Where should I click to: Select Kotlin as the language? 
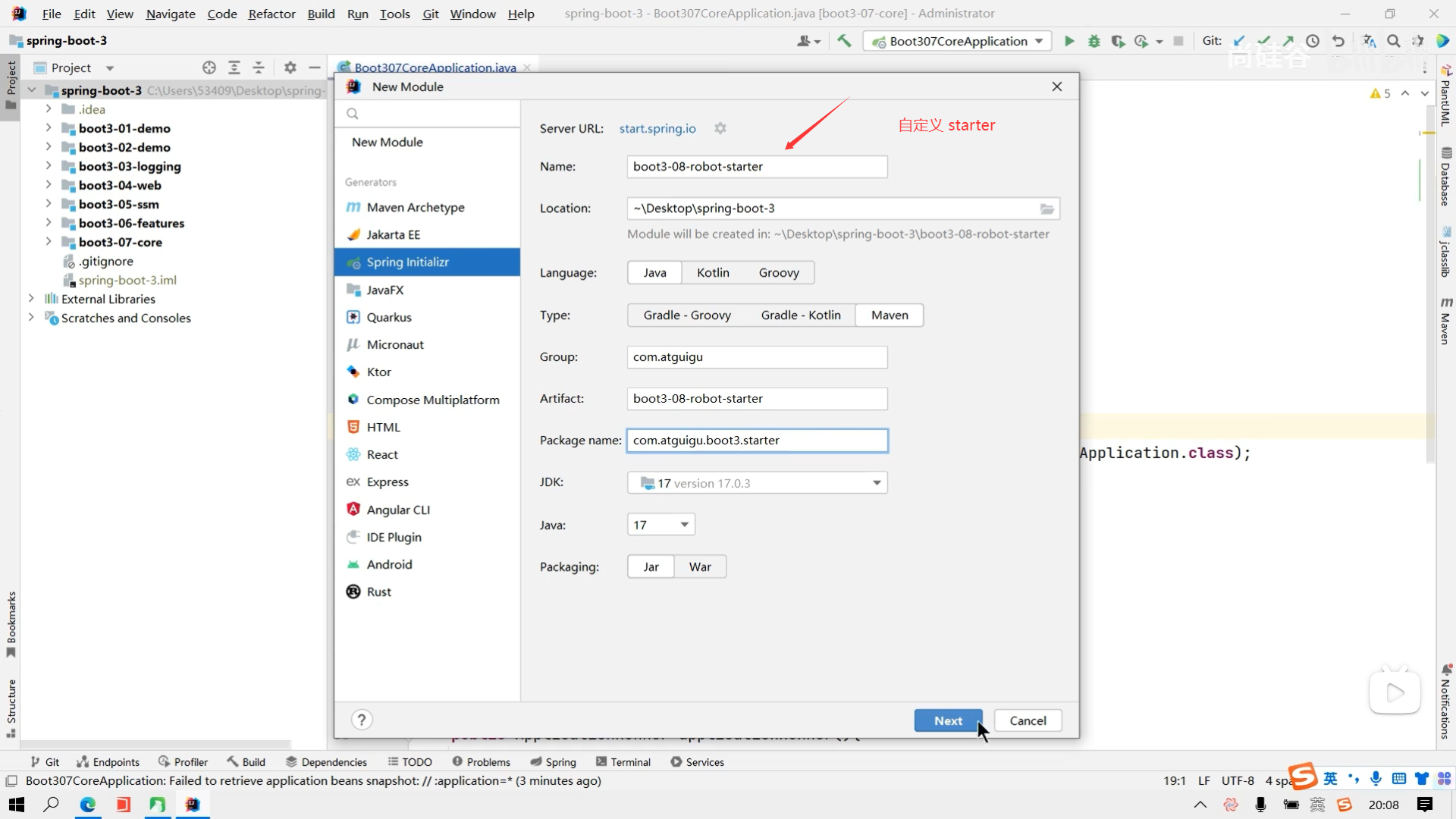[713, 272]
